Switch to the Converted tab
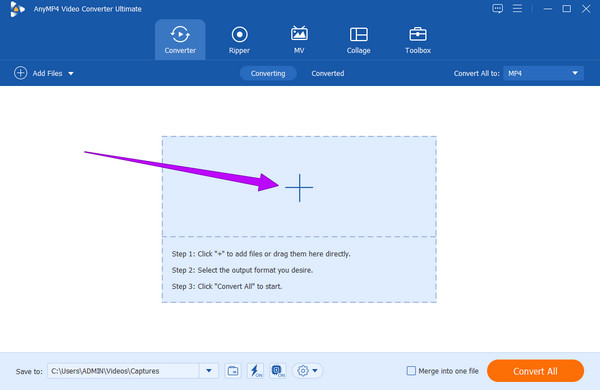 328,73
